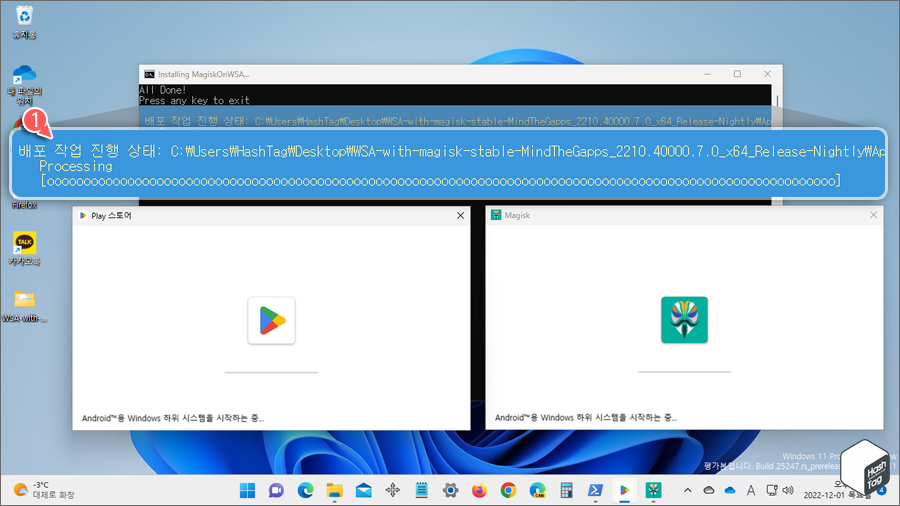Click the input language A indicator
900x506 pixels.
pyautogui.click(x=751, y=491)
